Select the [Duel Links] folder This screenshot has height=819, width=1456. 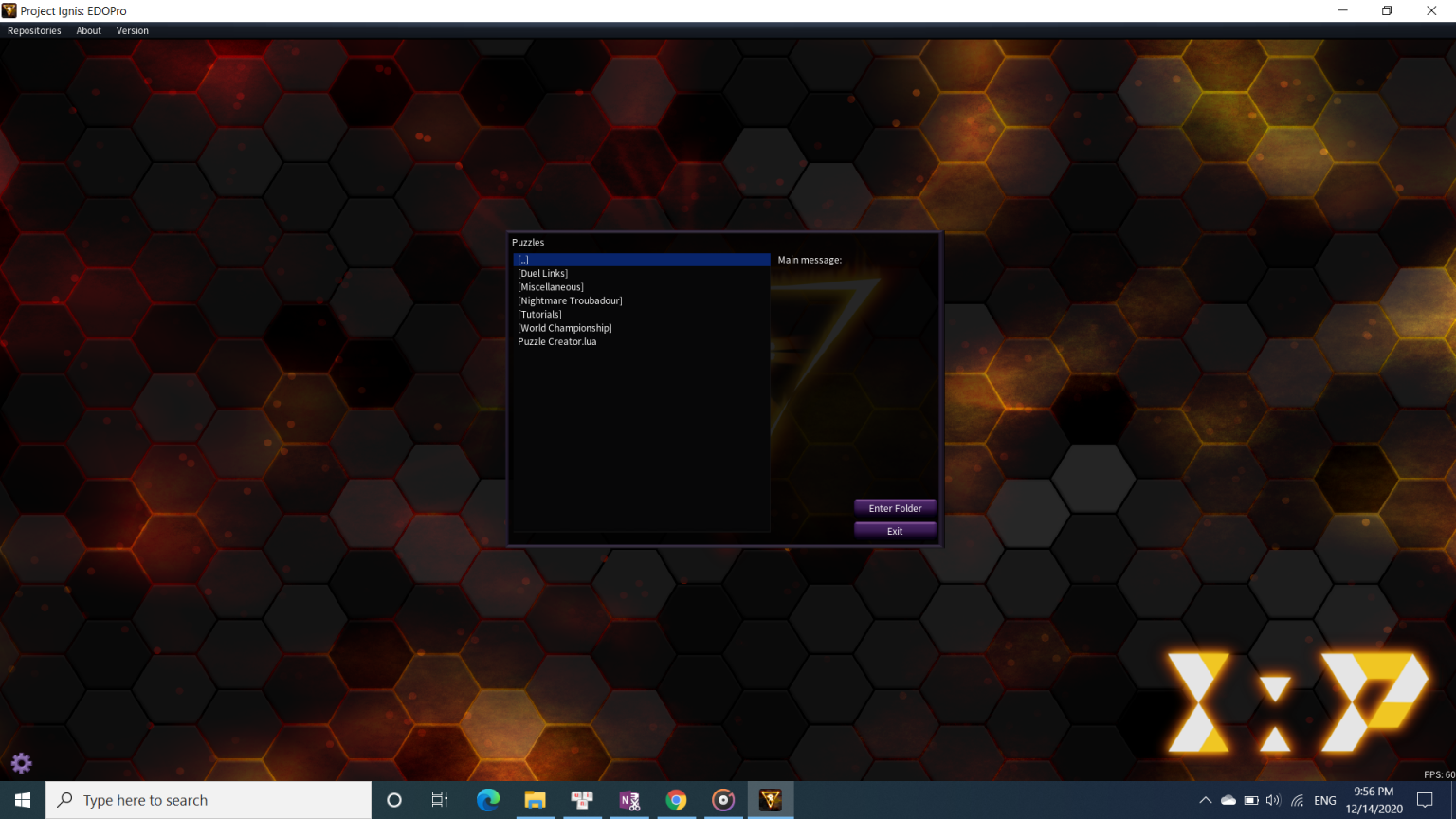pyautogui.click(x=543, y=273)
